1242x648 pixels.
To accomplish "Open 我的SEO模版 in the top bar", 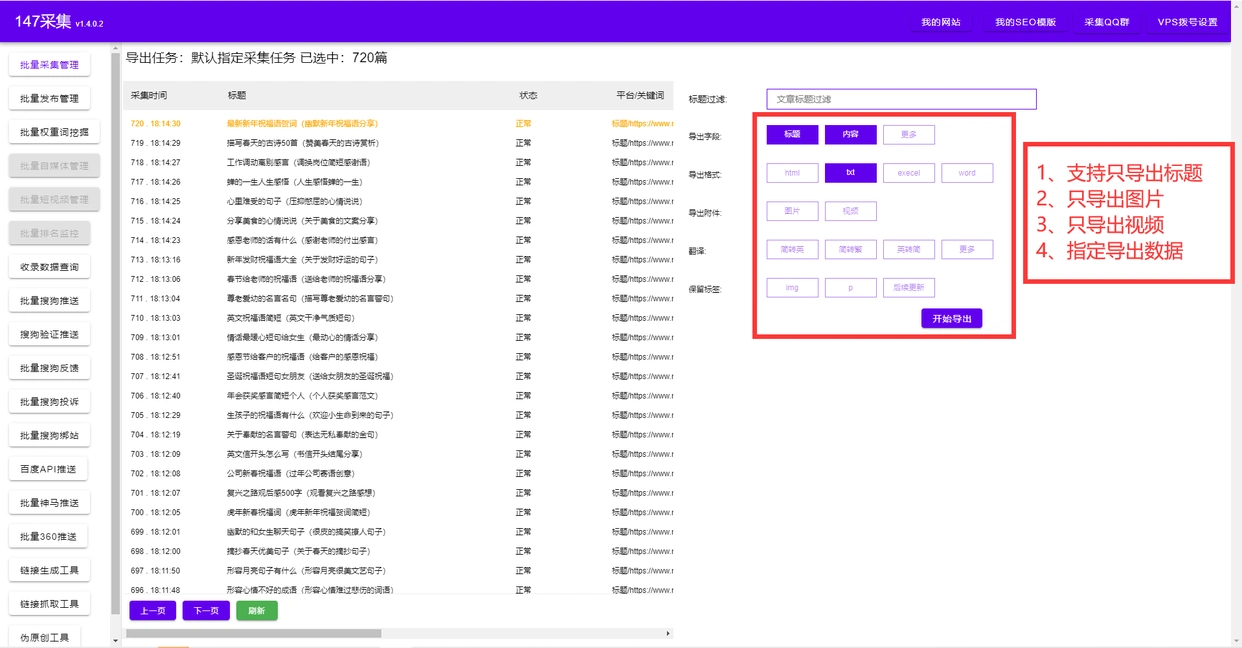I will coord(1025,22).
